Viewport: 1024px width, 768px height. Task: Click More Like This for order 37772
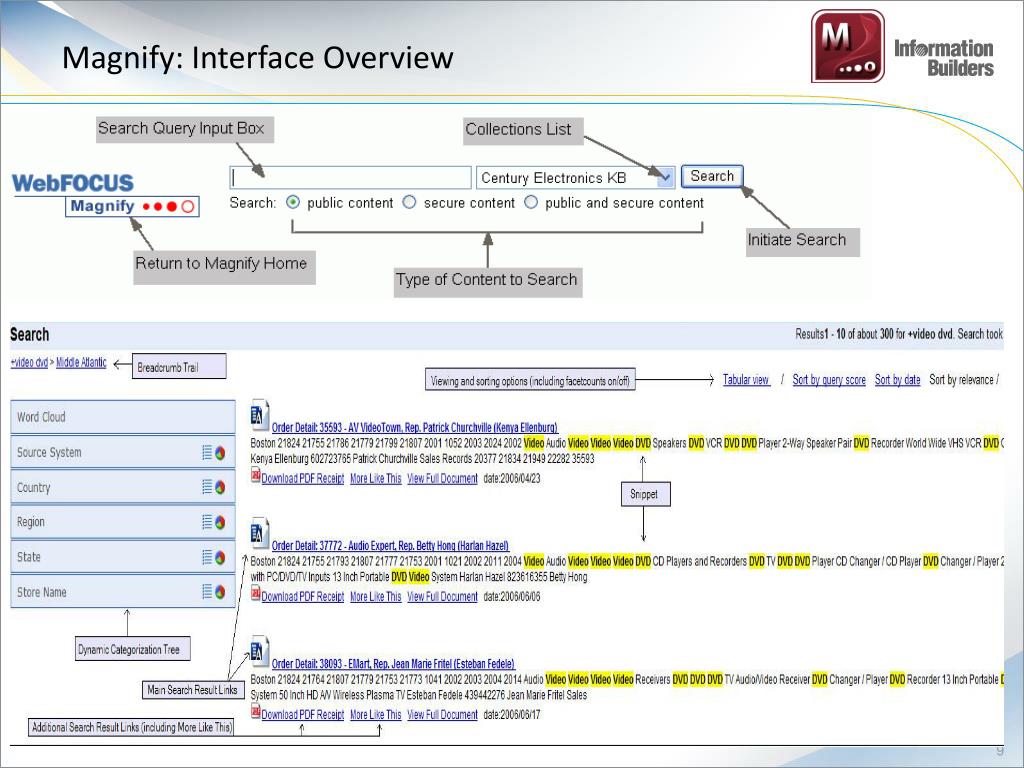click(x=376, y=597)
